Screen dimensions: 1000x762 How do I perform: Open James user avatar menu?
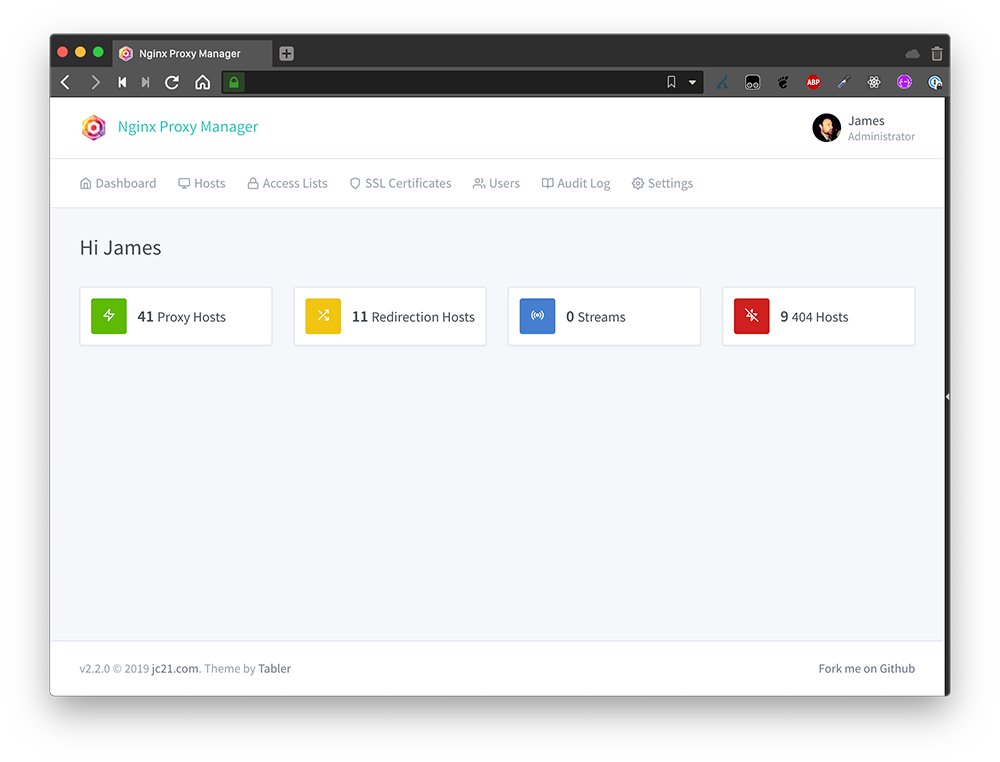[x=827, y=128]
